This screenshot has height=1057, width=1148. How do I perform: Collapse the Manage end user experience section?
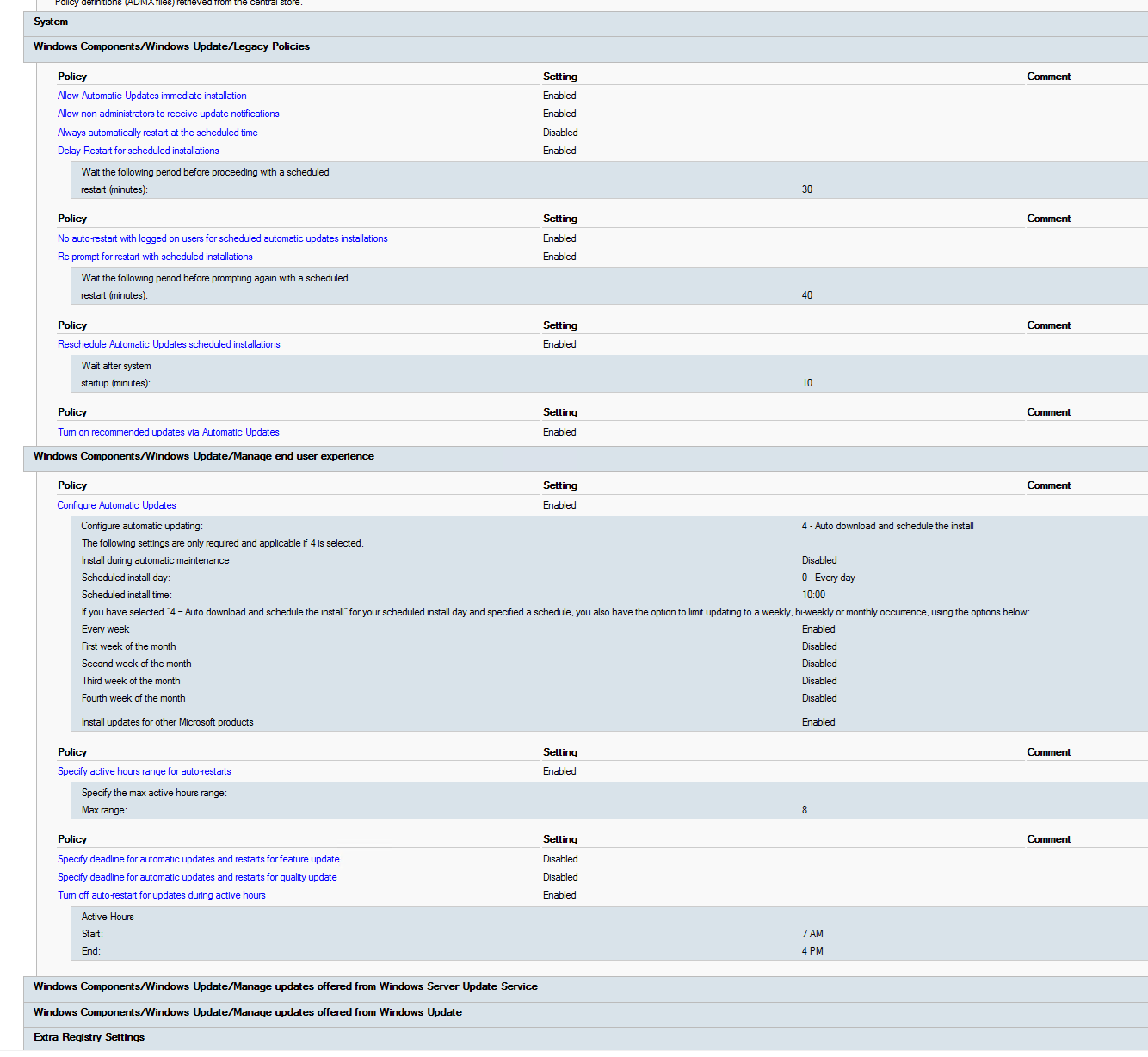[x=585, y=458]
